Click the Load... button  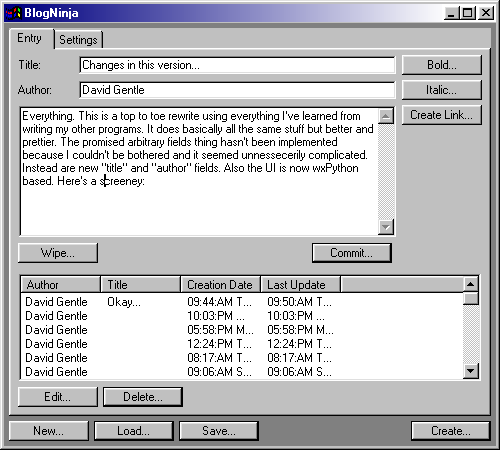click(x=134, y=431)
